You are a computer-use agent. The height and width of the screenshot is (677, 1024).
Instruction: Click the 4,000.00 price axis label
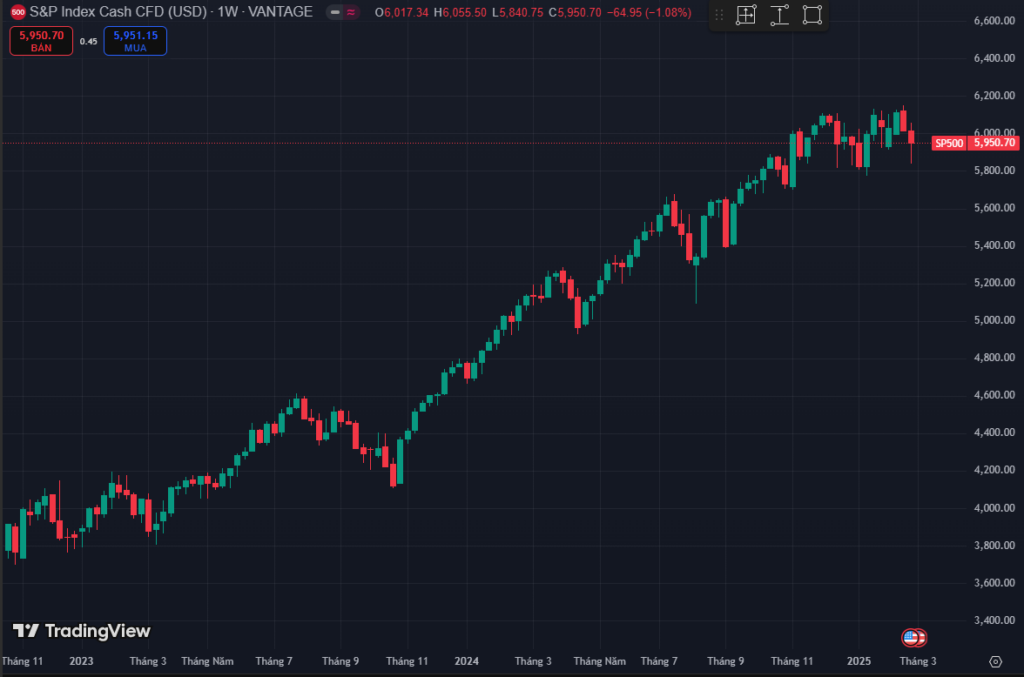[994, 508]
